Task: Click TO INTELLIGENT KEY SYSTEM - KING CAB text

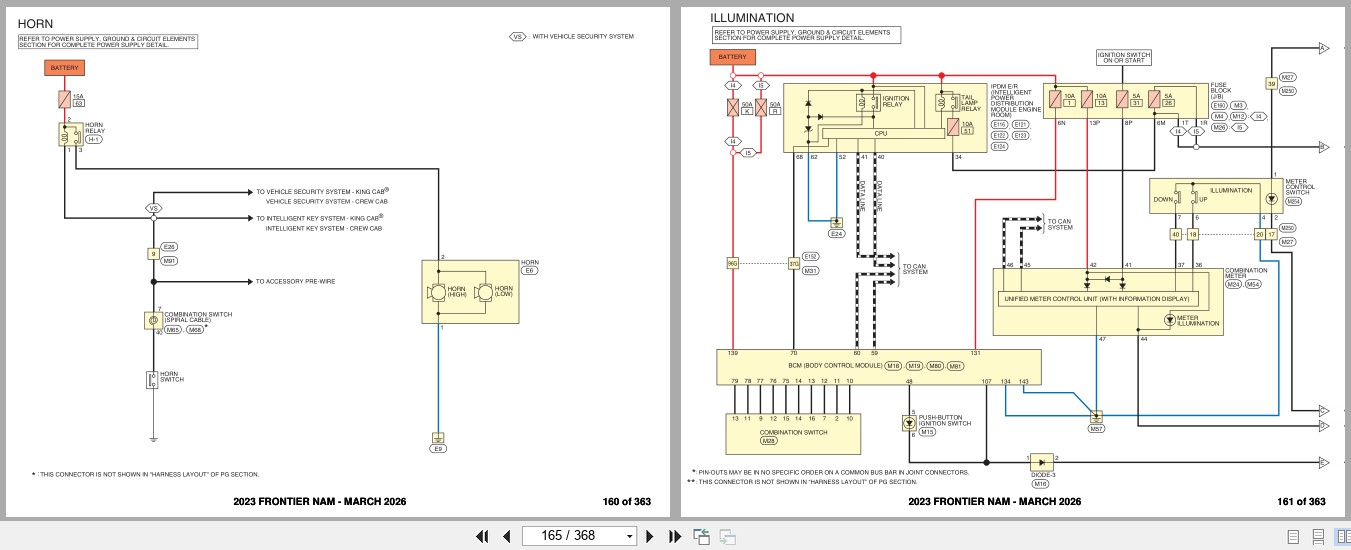Action: click(322, 217)
